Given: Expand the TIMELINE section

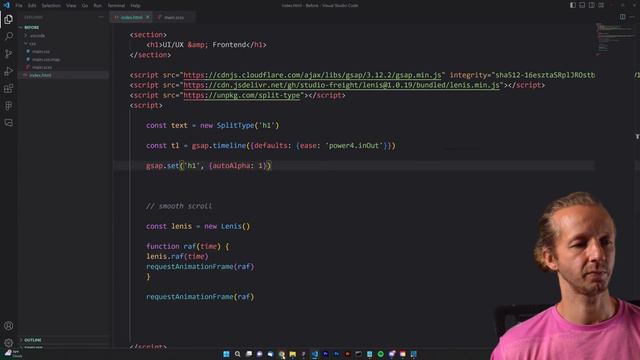Looking at the screenshot, I should [x=33, y=347].
